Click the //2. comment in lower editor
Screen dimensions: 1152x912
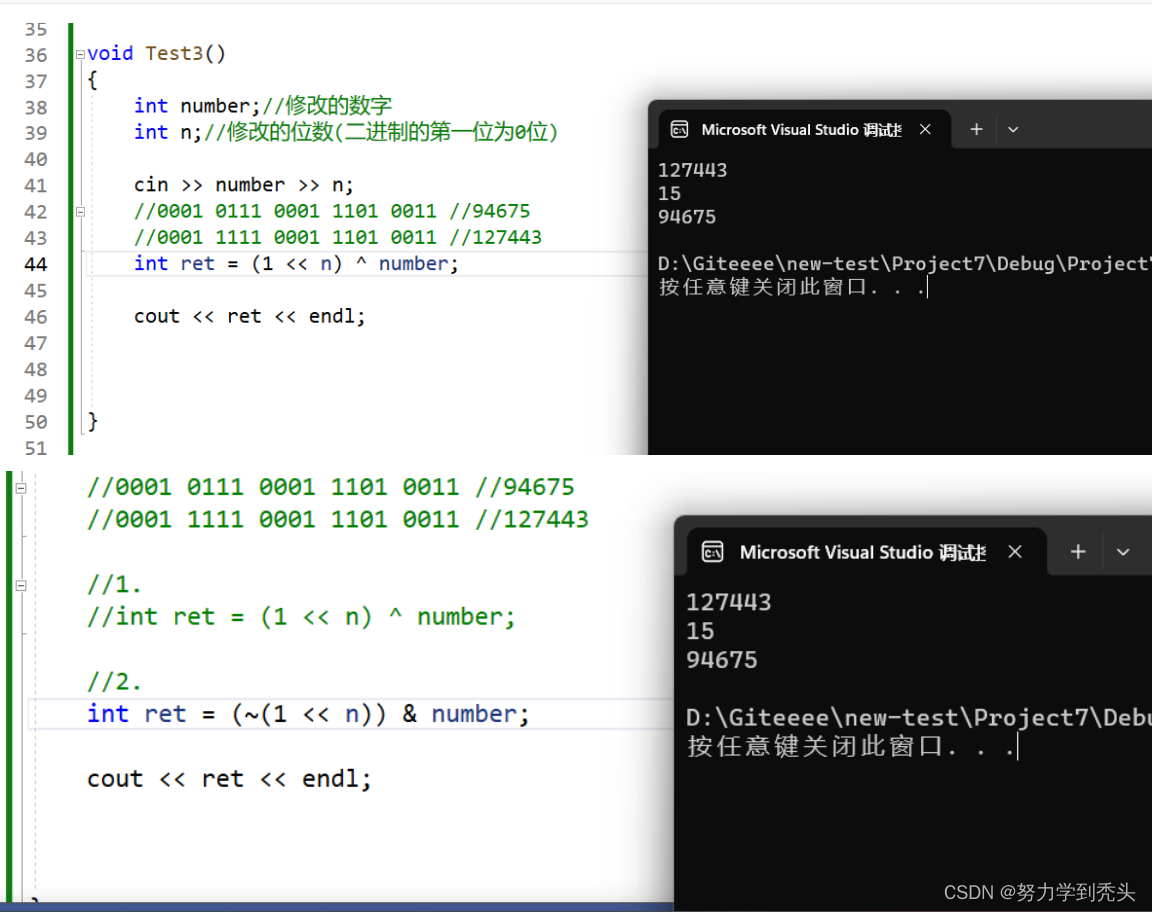click(x=115, y=682)
